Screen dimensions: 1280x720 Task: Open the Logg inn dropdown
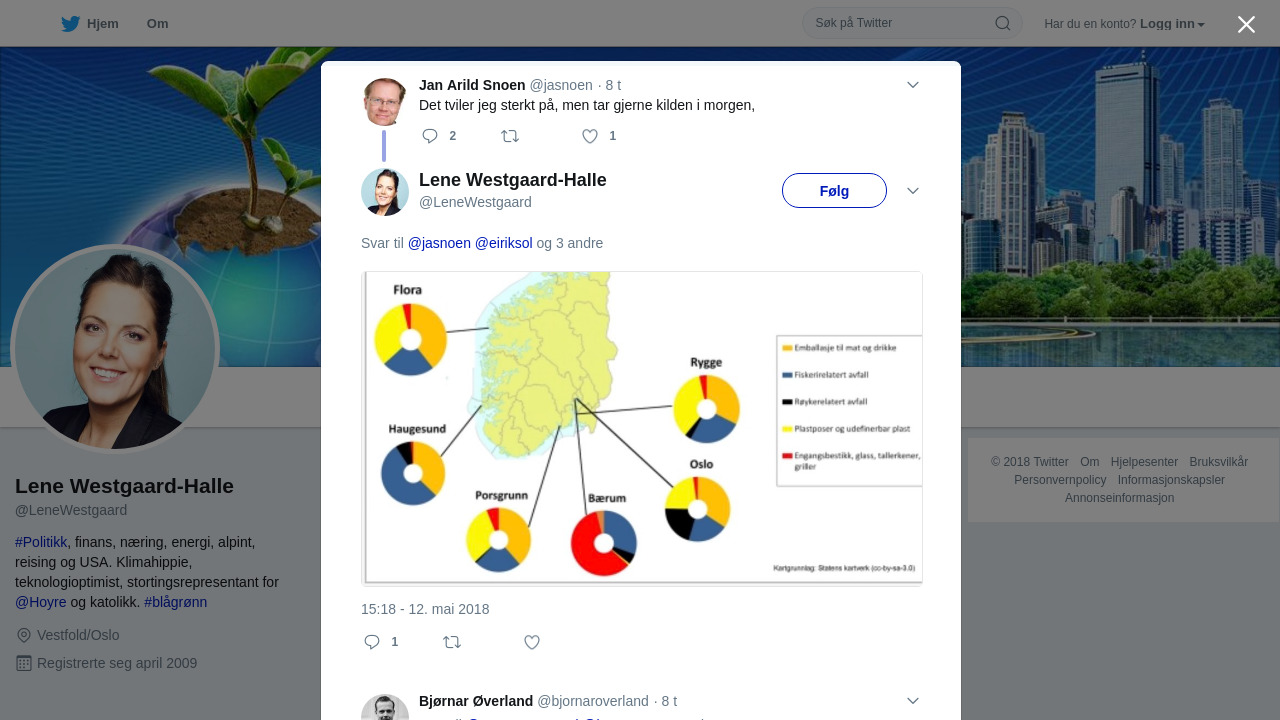point(1172,24)
